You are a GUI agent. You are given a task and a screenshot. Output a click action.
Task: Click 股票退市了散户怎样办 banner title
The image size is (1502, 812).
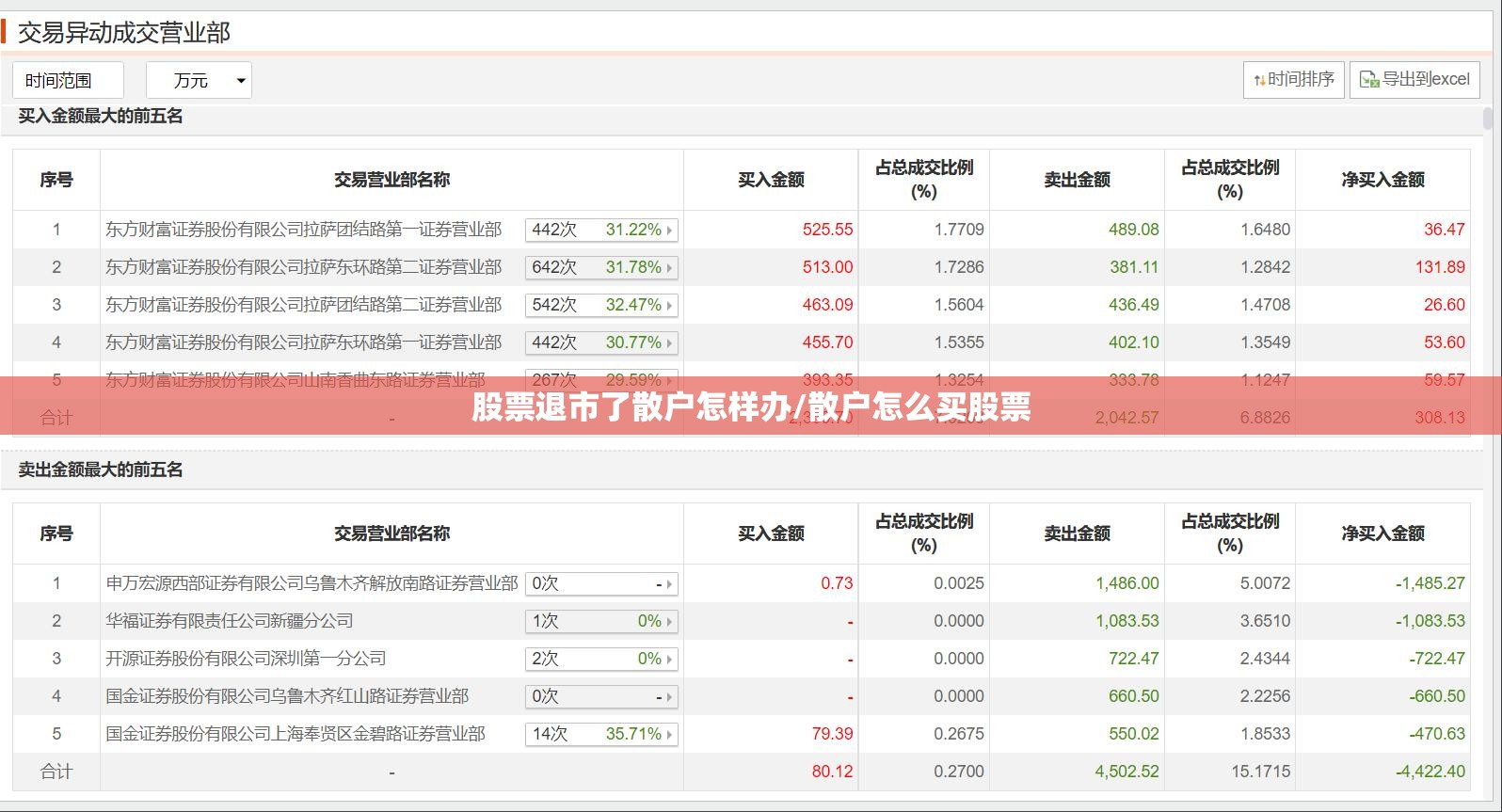pyautogui.click(x=751, y=407)
